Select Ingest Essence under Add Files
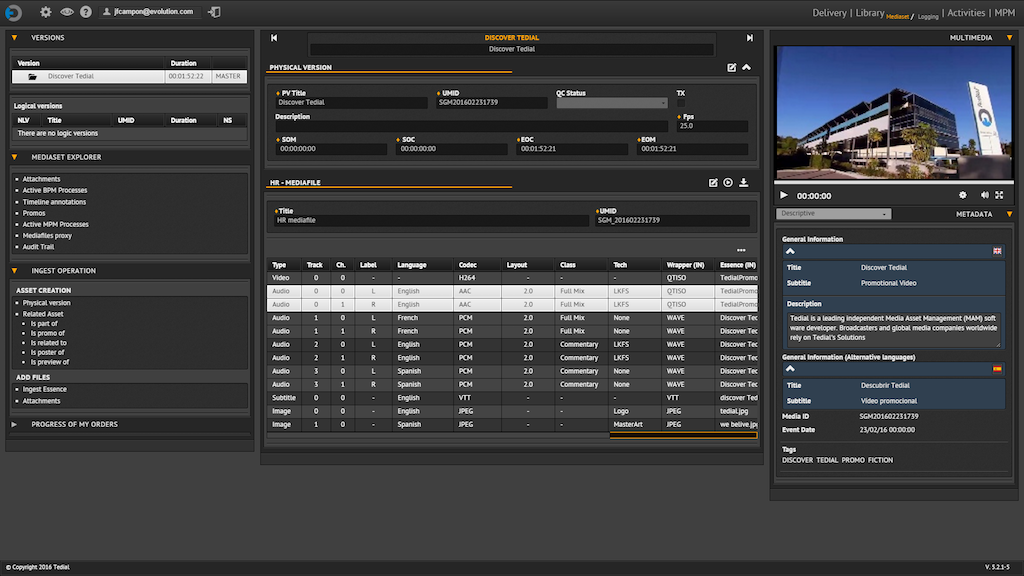1024x576 pixels. (44, 389)
